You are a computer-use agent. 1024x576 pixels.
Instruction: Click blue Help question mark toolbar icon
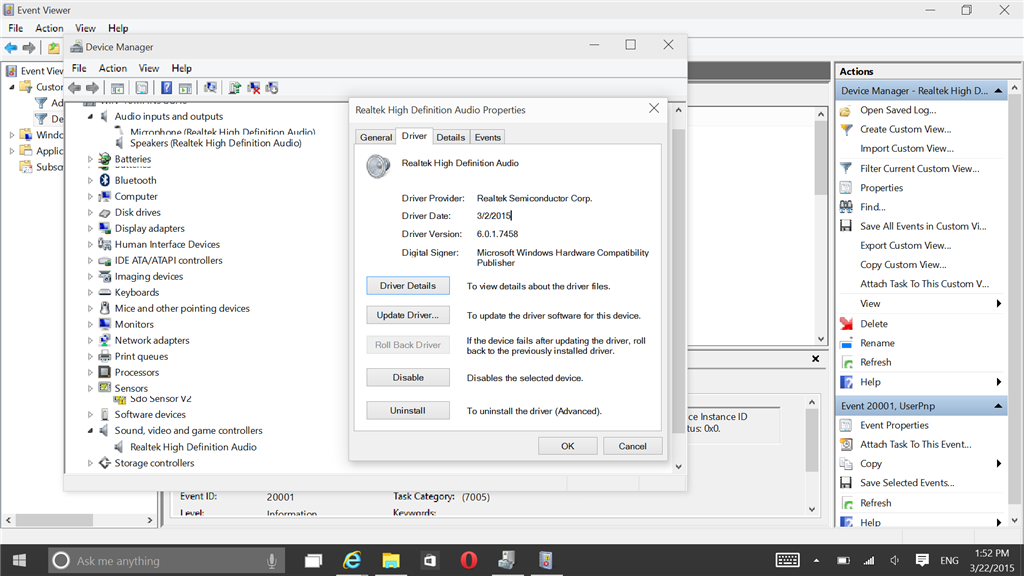167,88
